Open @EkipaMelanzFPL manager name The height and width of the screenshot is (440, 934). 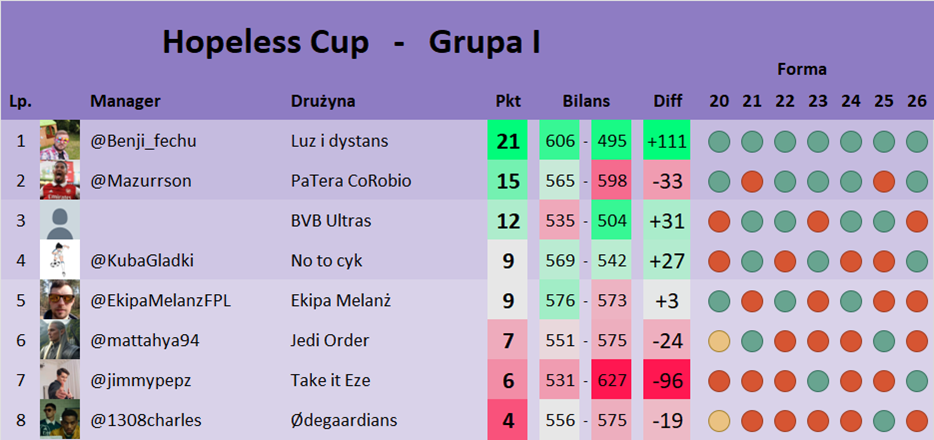click(160, 301)
